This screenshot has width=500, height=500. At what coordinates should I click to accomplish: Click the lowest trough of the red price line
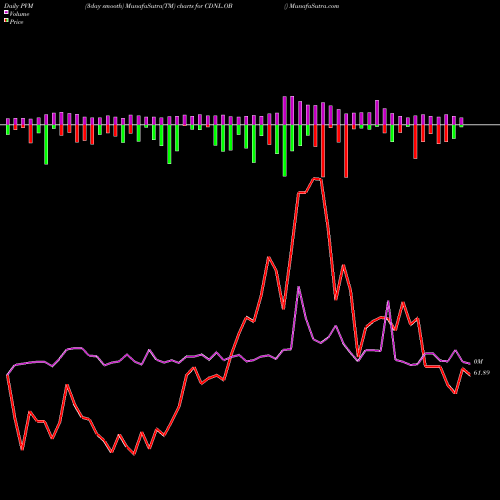(134, 454)
